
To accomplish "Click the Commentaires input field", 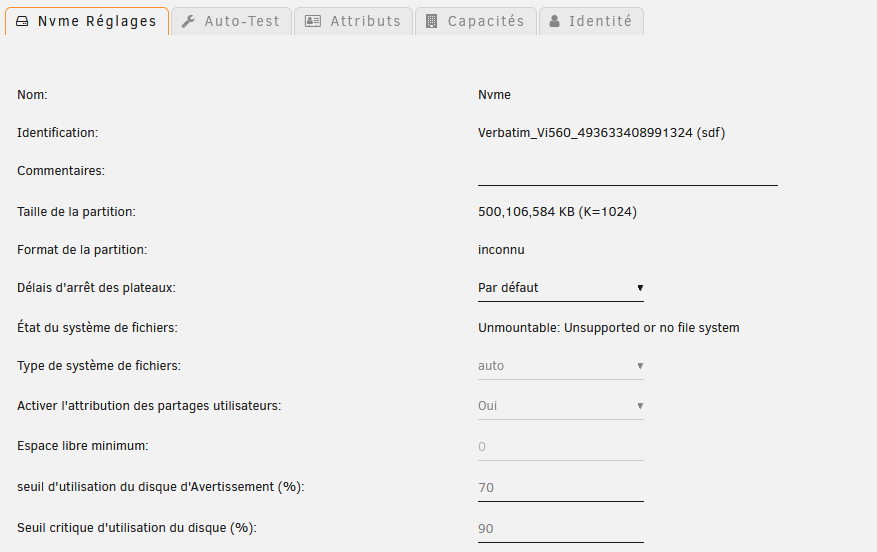I will pos(628,172).
